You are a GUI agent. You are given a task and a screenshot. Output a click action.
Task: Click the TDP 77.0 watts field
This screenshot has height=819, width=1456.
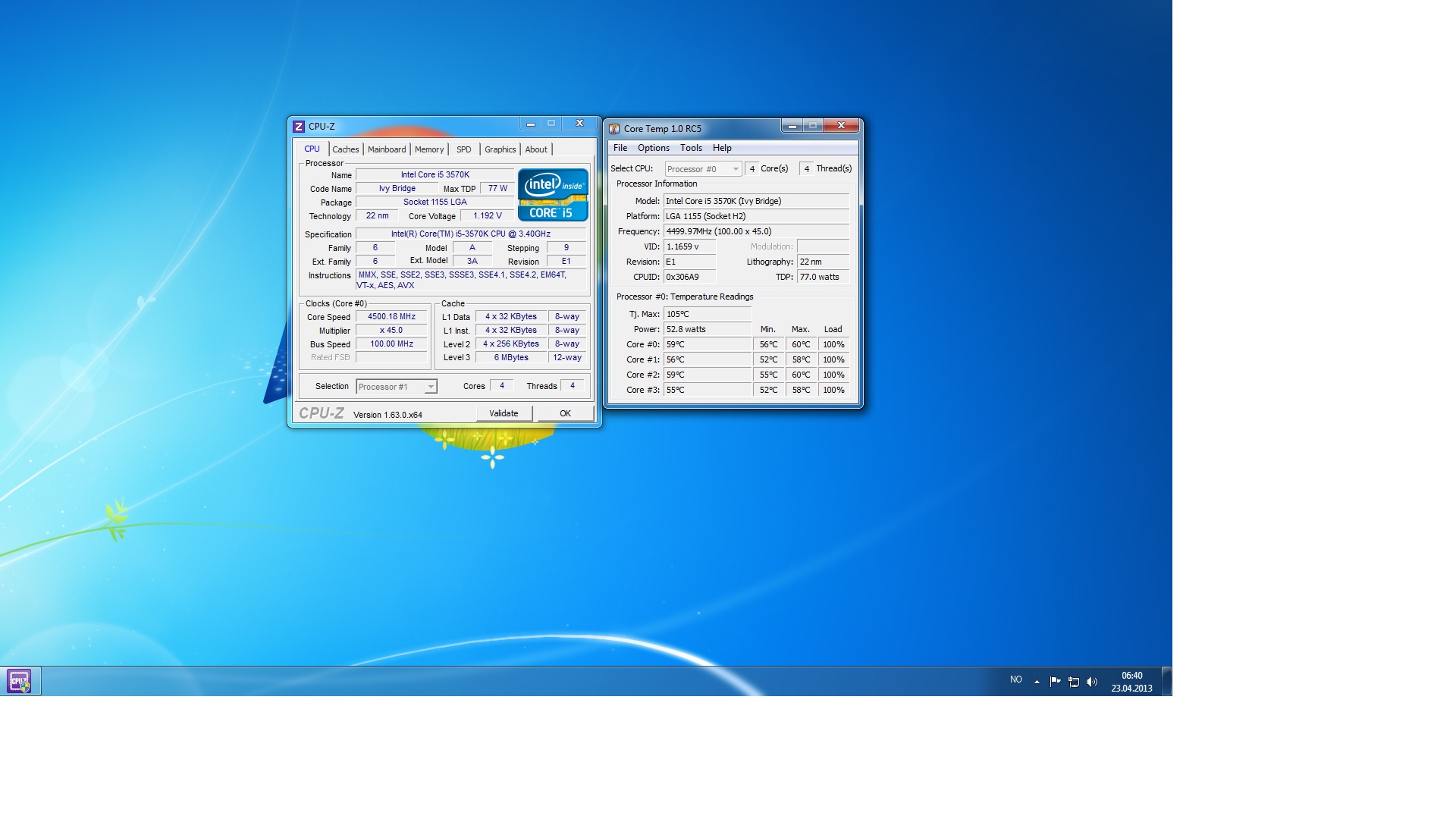coord(823,278)
